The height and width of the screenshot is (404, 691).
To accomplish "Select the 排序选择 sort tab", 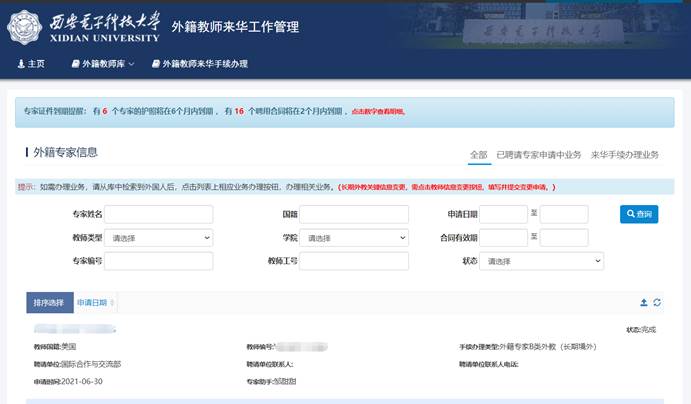I will point(48,302).
